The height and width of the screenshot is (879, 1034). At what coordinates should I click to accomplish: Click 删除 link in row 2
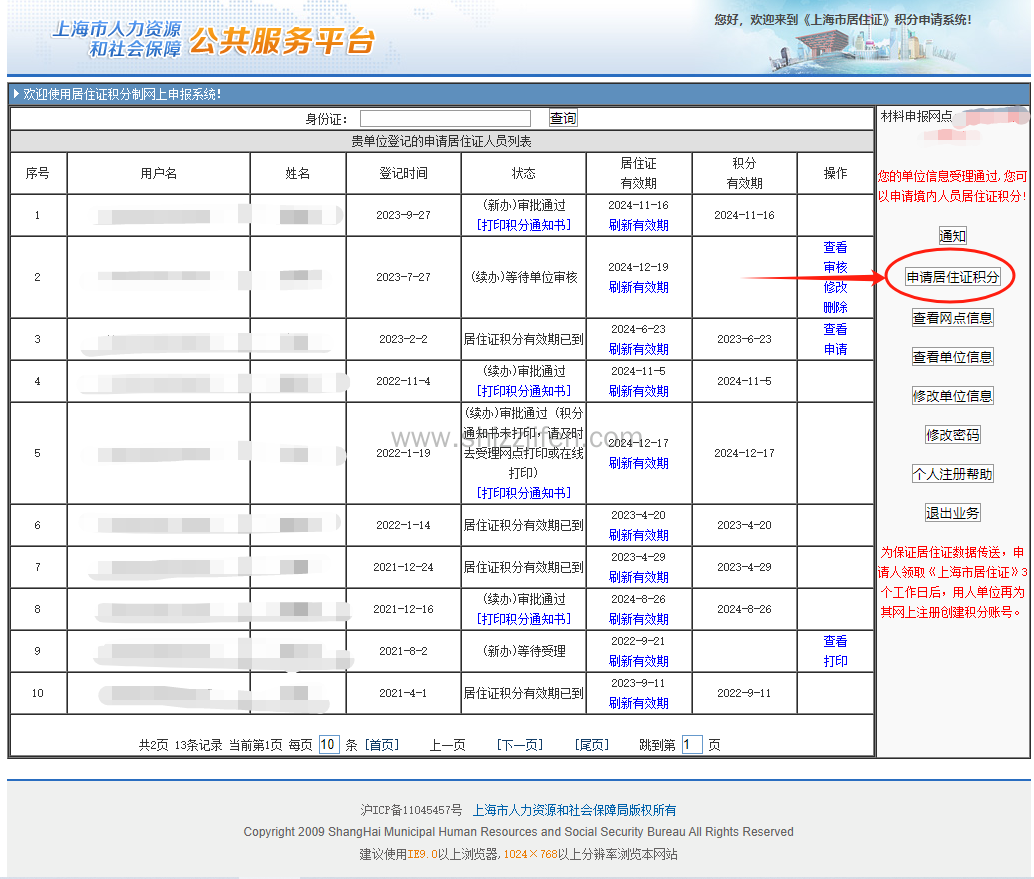click(x=835, y=307)
